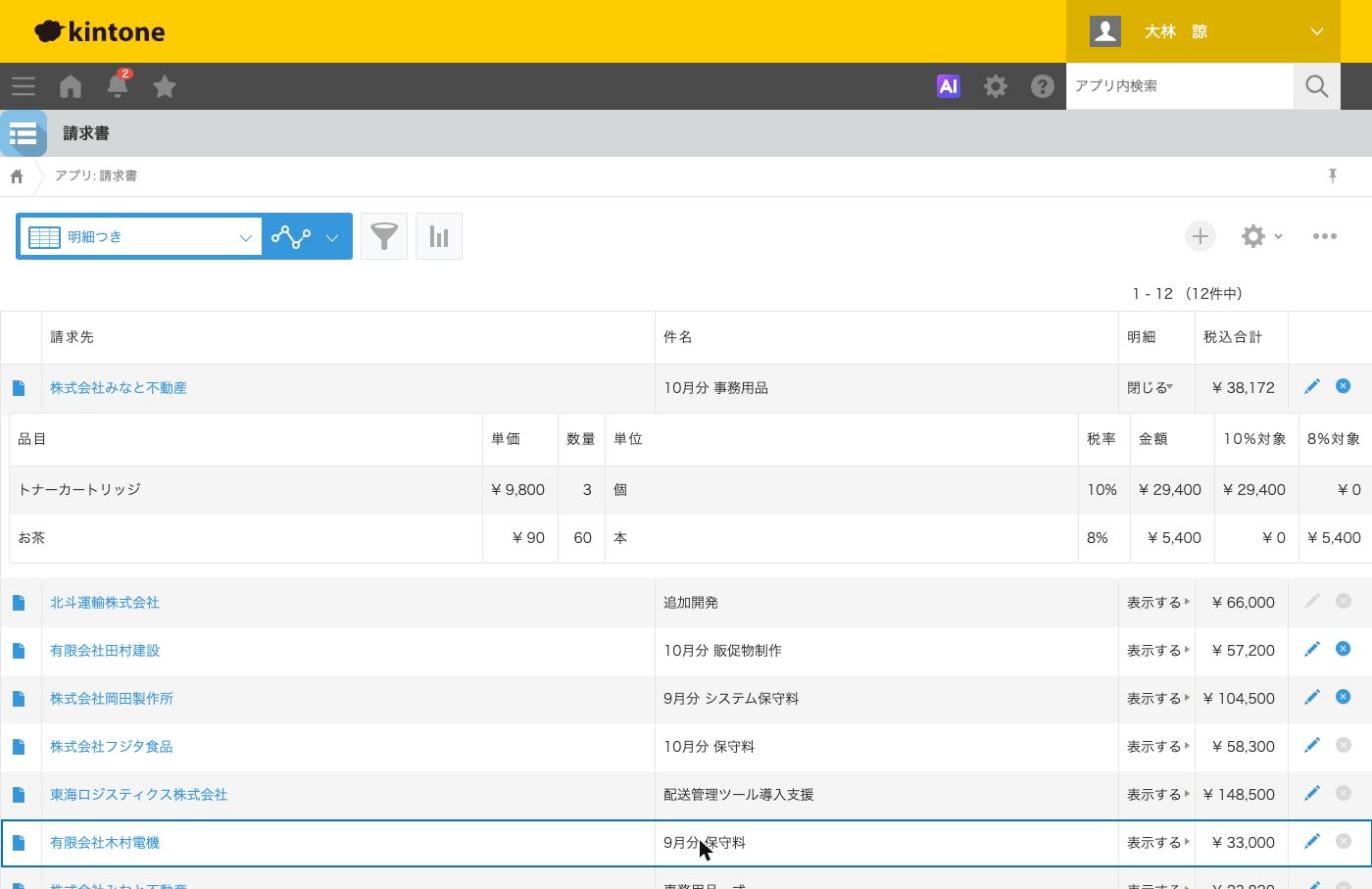Open help question mark icon
This screenshot has width=1372, height=889.
pyautogui.click(x=1042, y=86)
